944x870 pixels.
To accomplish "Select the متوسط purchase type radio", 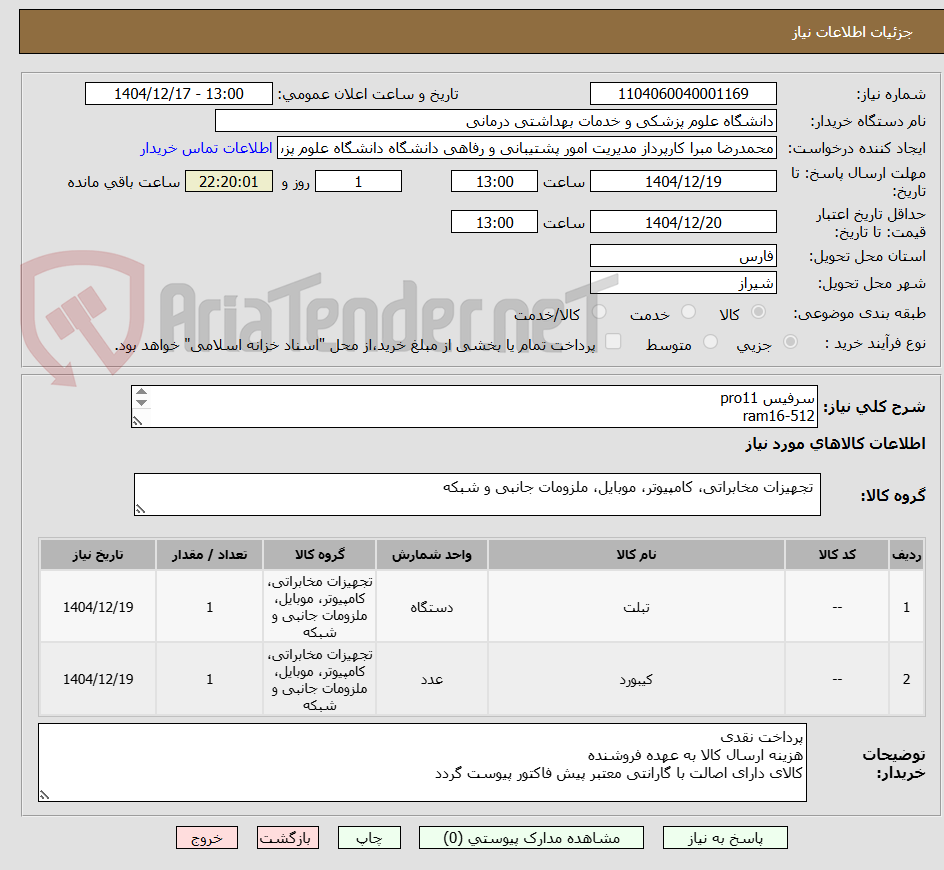I will (710, 342).
